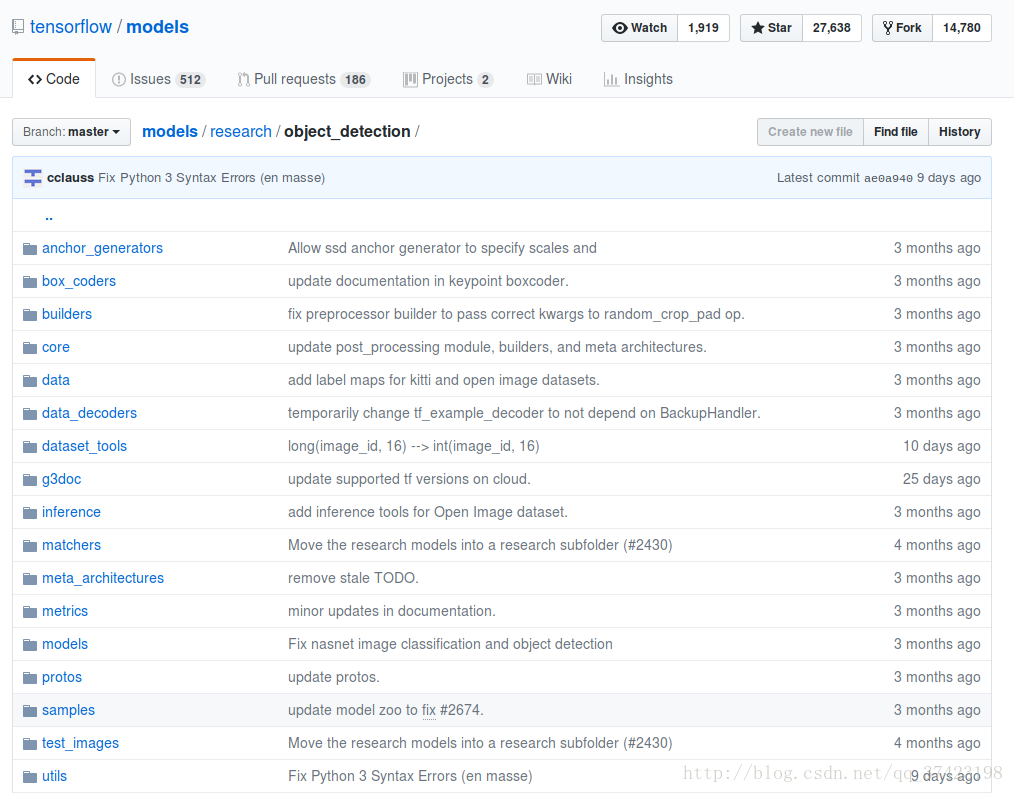The image size is (1014, 793).
Task: Open the test_images folder link
Action: point(80,743)
